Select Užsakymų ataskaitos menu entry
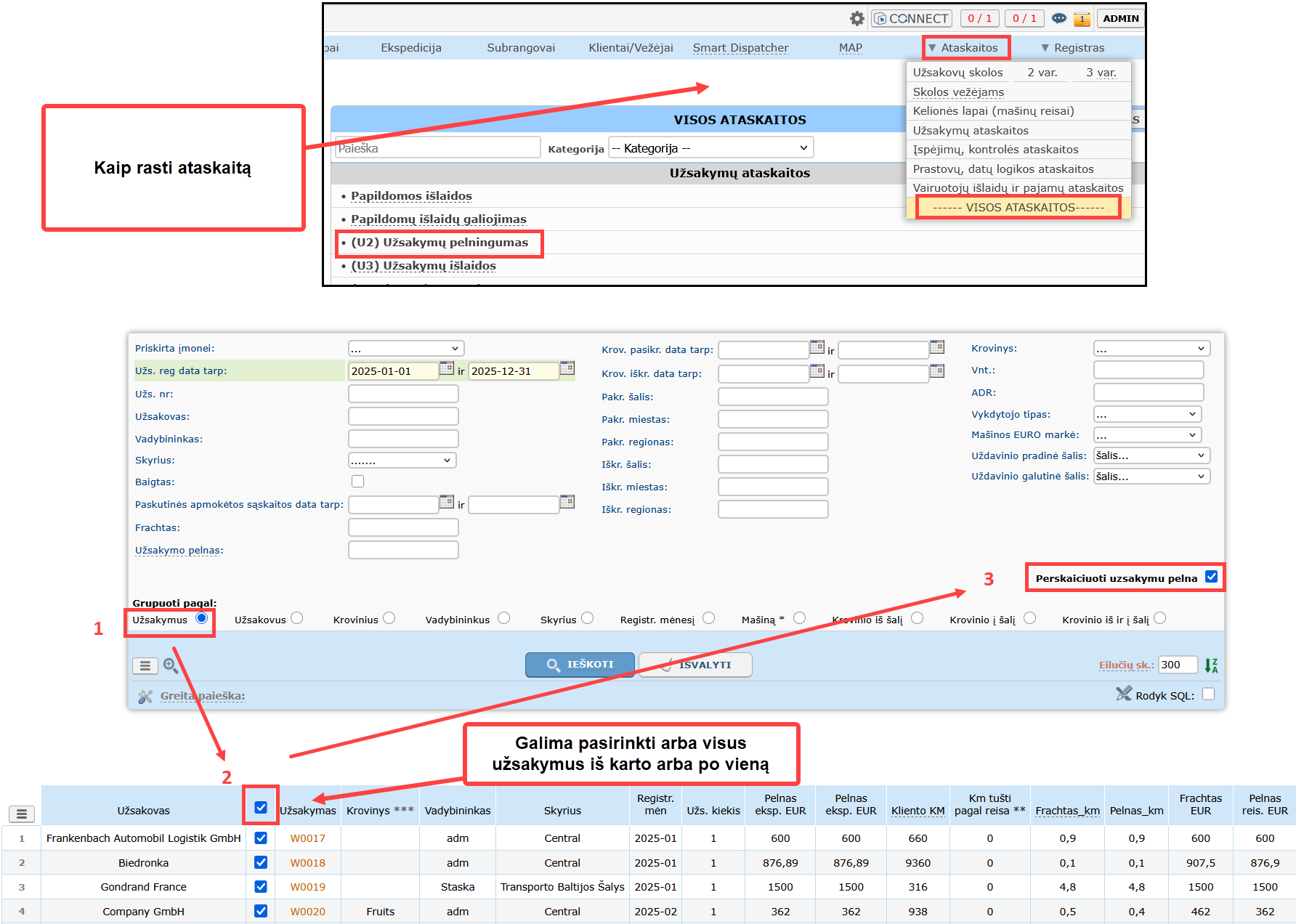The width and height of the screenshot is (1296, 924). pyautogui.click(x=971, y=131)
